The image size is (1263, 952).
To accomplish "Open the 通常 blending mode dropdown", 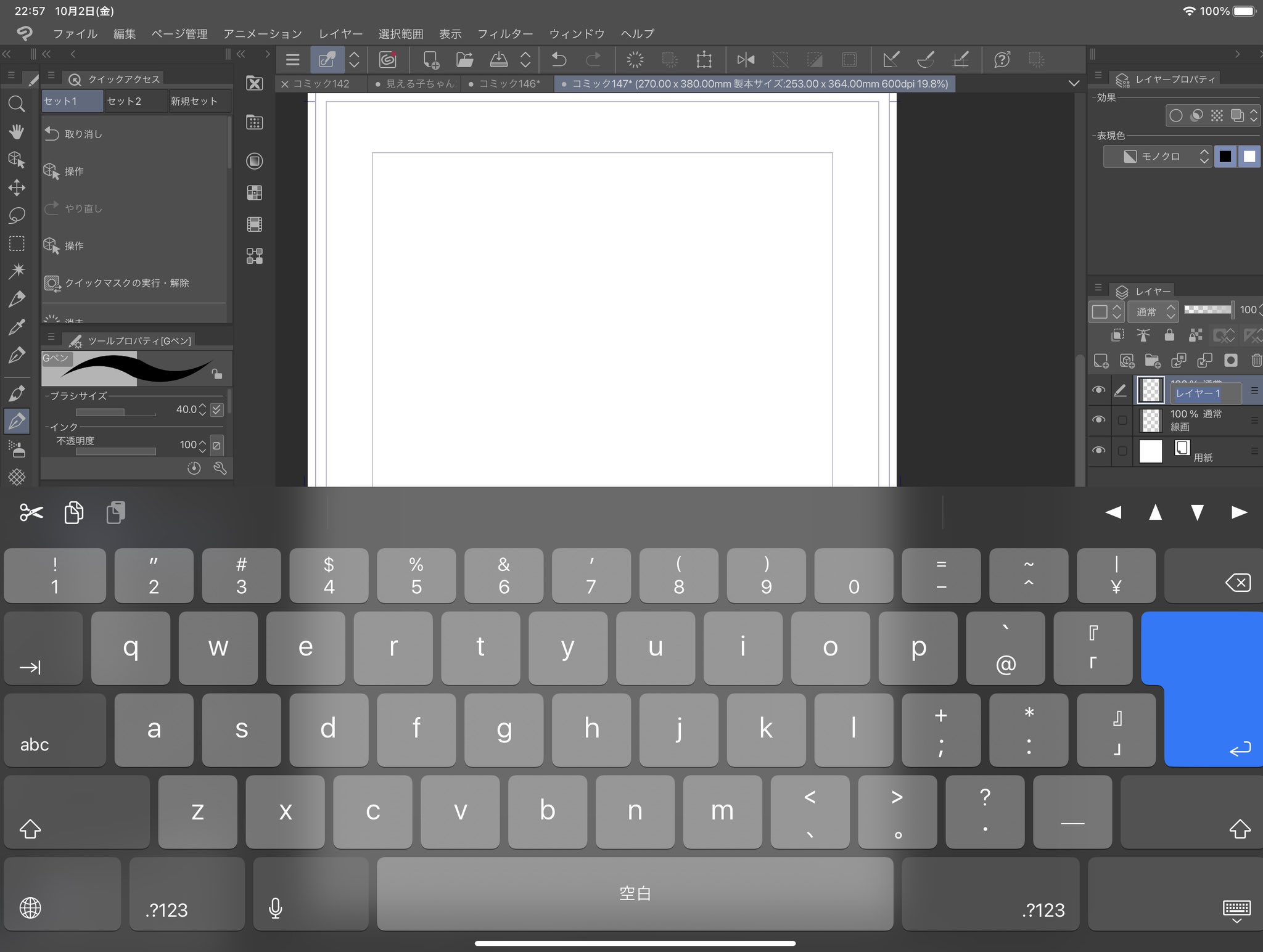I will [x=1153, y=312].
